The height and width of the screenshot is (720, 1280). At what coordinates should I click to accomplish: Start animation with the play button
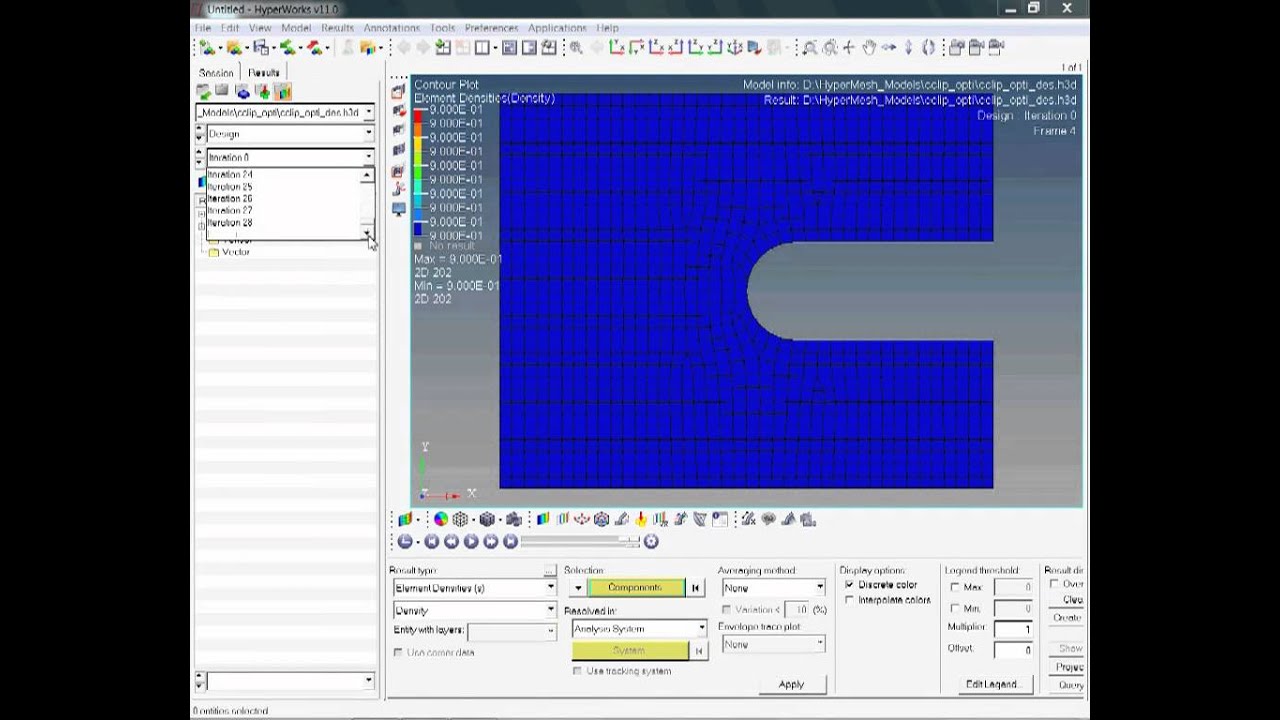[471, 541]
